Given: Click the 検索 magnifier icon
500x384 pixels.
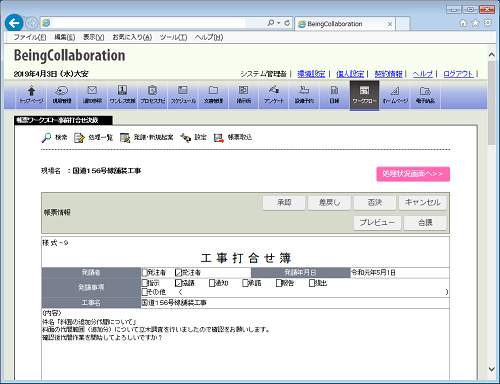Looking at the screenshot, I should coord(46,138).
